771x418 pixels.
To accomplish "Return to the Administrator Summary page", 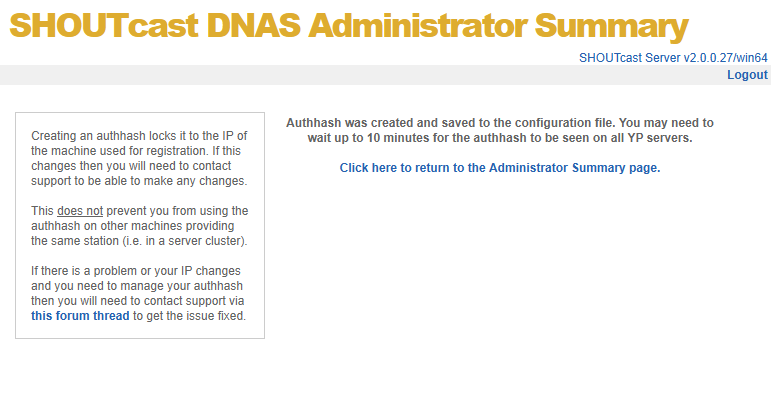I will coord(500,168).
